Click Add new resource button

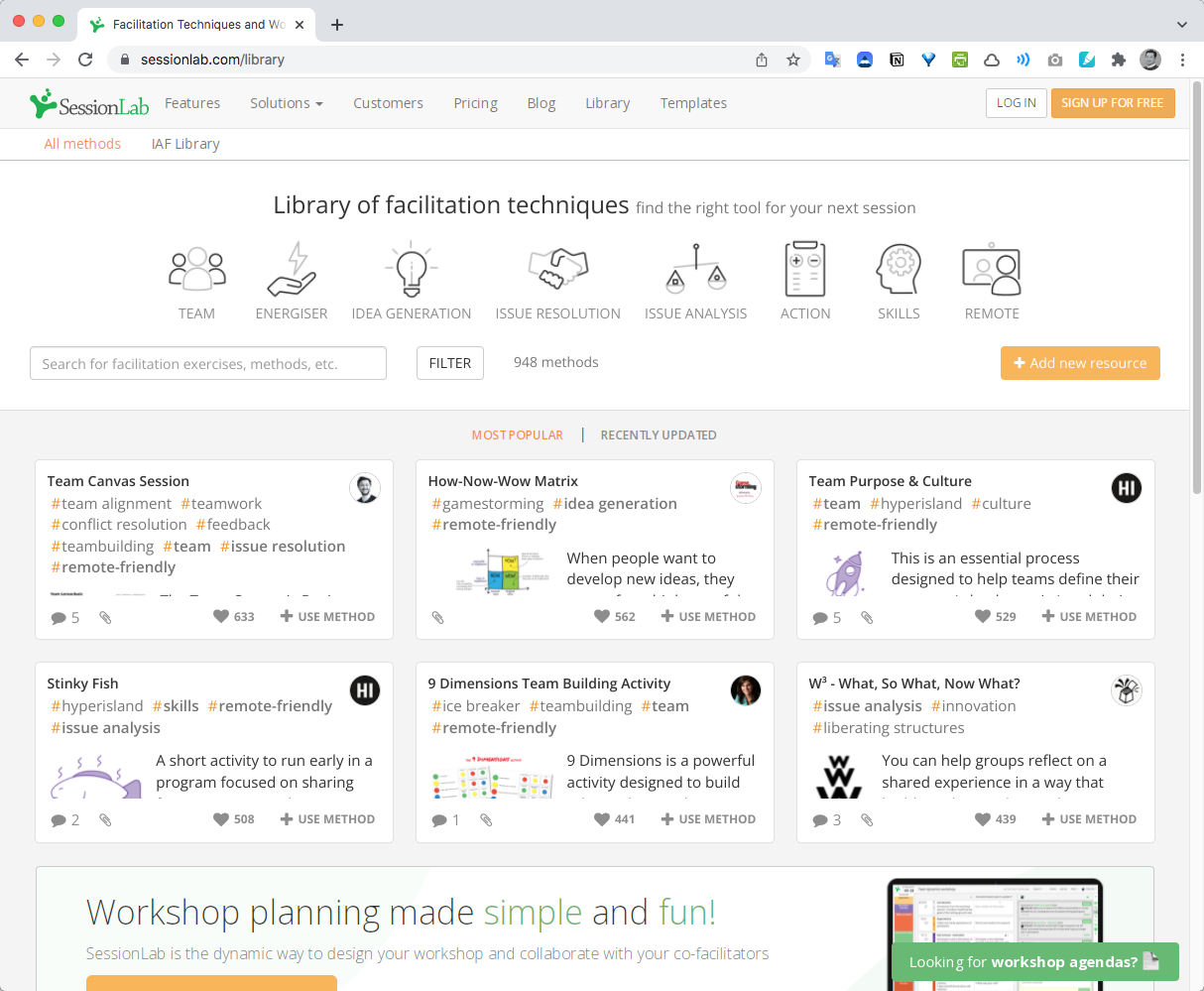tap(1080, 363)
